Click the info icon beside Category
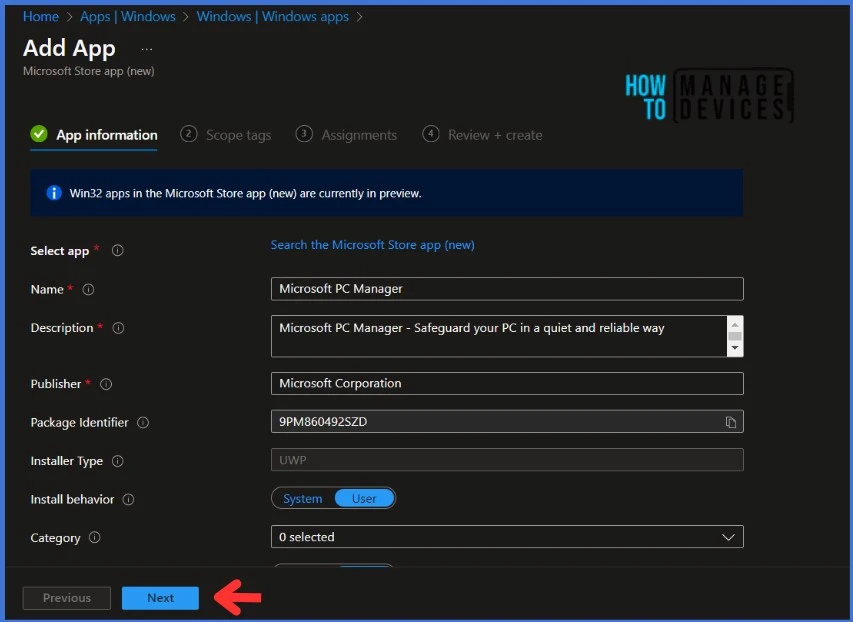853x622 pixels. [95, 538]
